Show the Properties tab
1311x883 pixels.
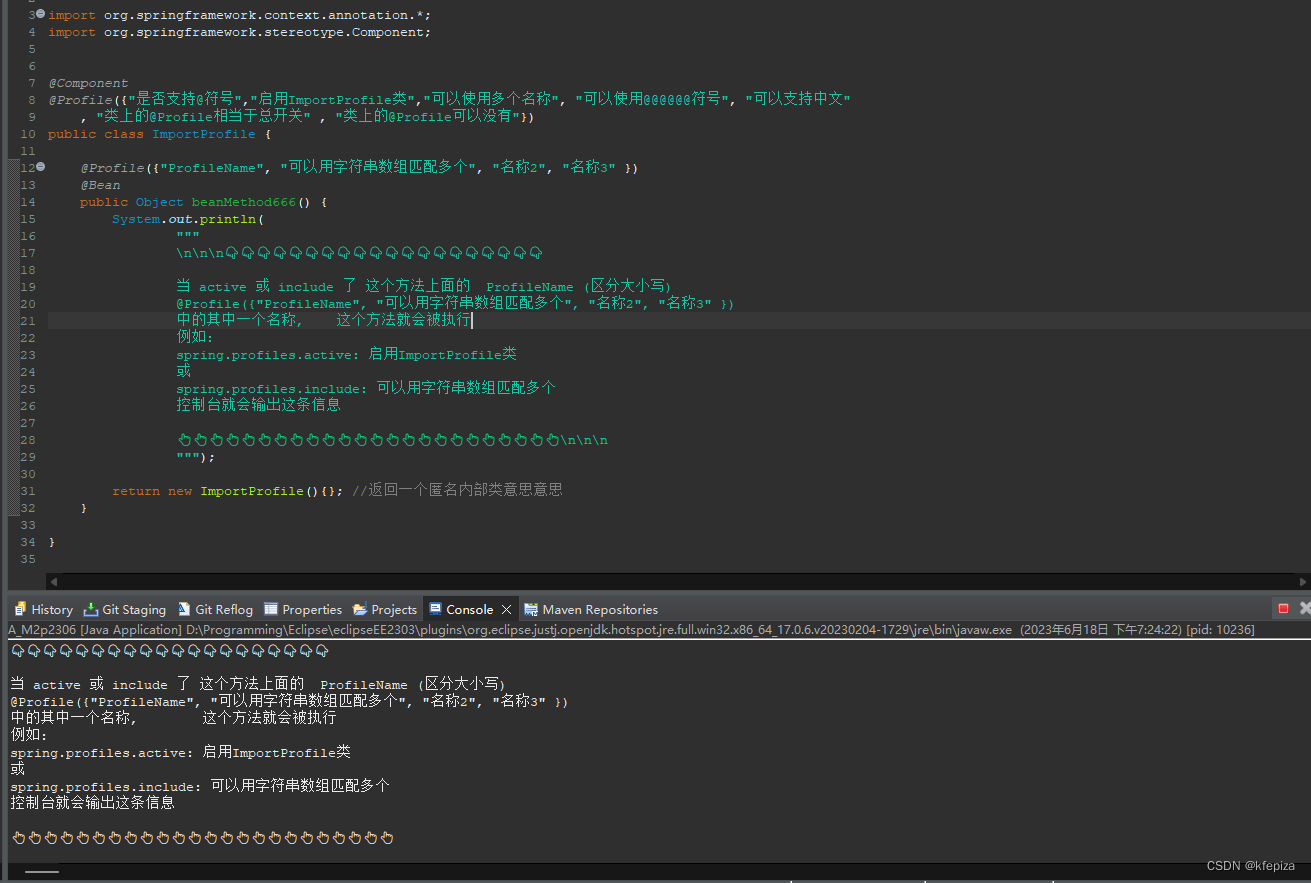tap(303, 609)
